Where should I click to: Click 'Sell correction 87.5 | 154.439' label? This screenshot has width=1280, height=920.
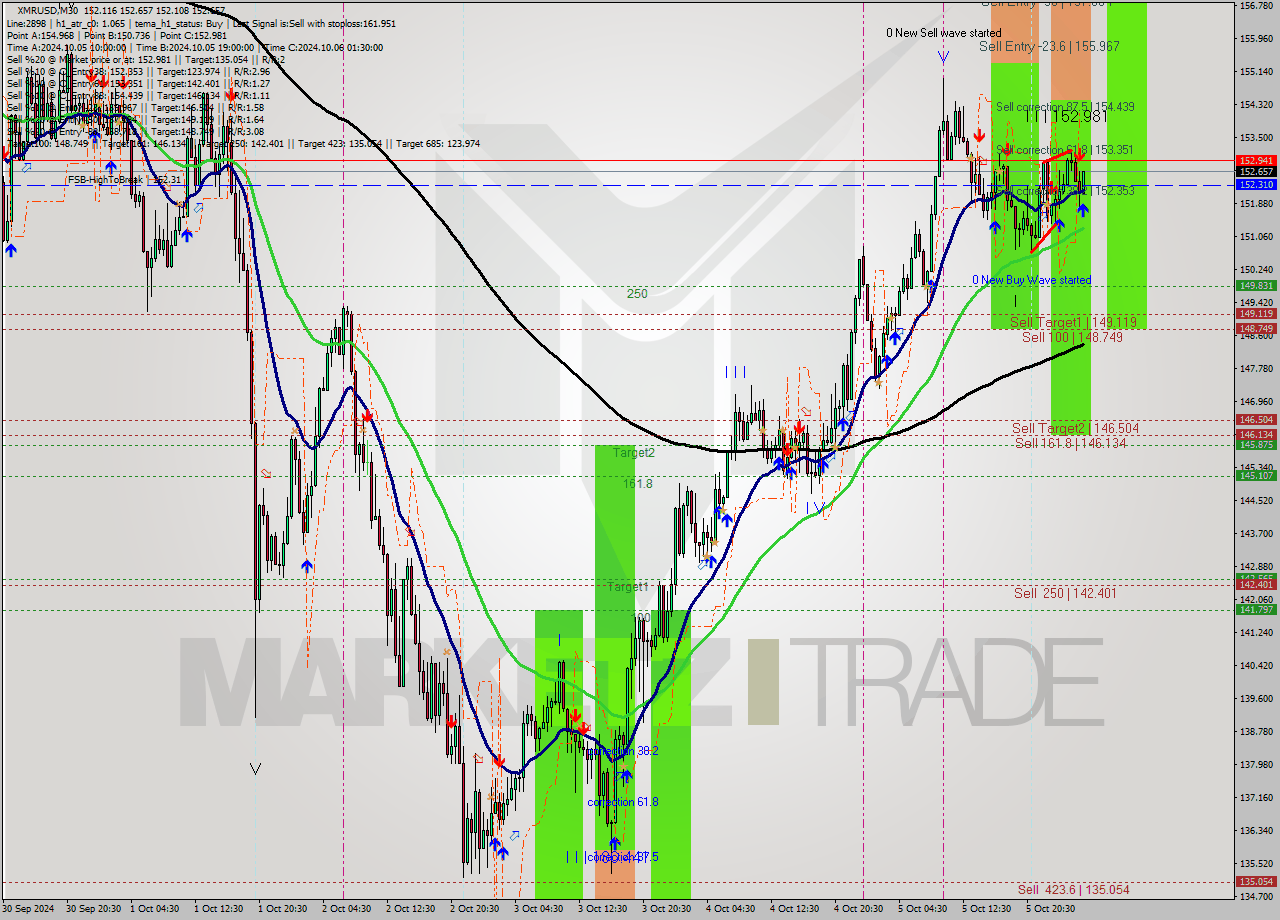tap(1065, 106)
